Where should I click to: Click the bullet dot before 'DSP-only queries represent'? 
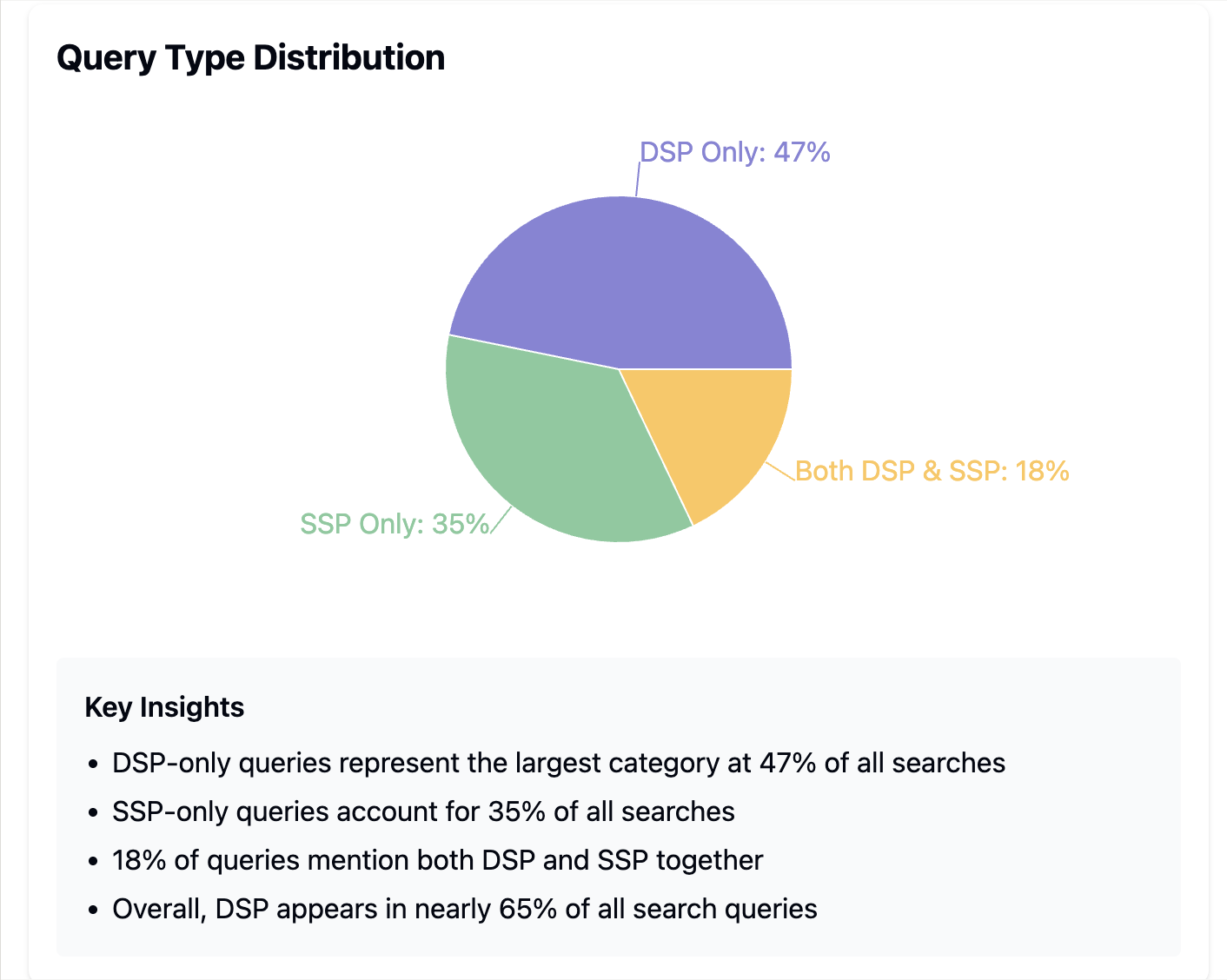[94, 765]
